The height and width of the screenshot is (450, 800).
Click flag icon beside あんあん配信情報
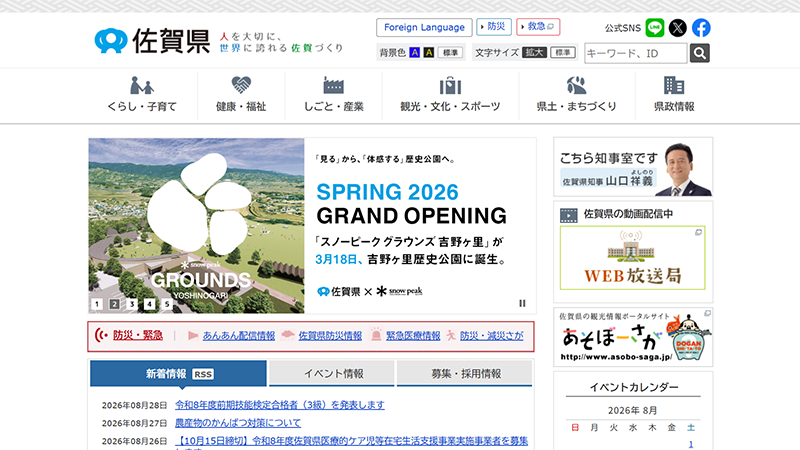193,335
